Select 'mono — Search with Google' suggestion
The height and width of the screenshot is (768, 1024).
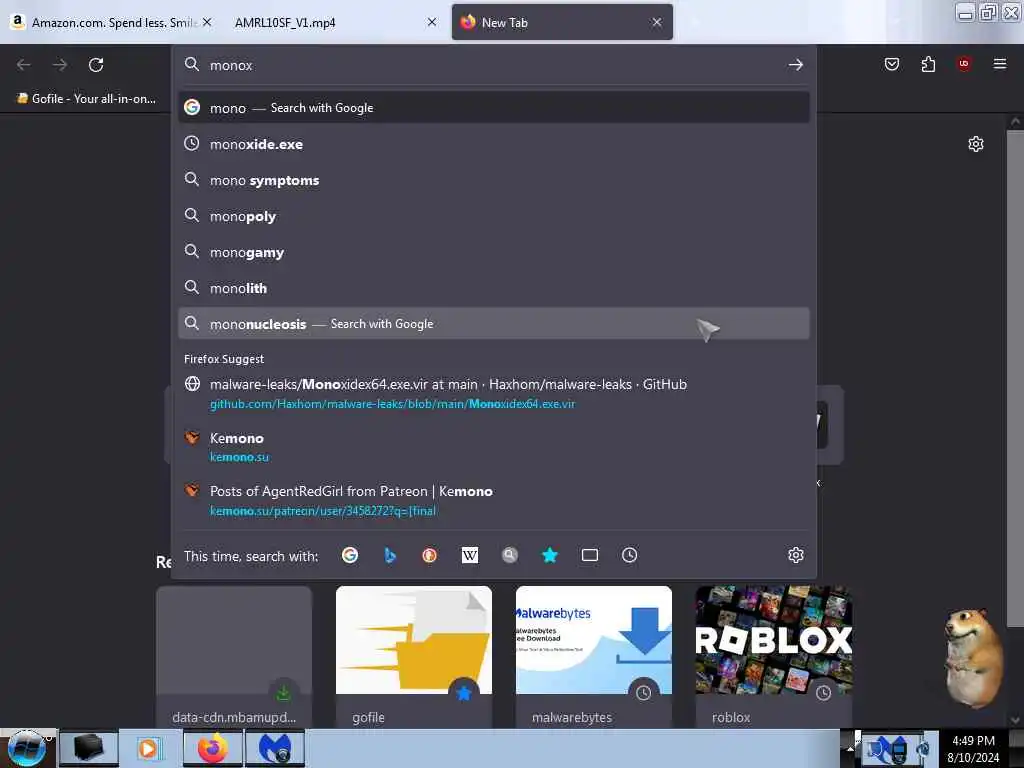point(494,108)
